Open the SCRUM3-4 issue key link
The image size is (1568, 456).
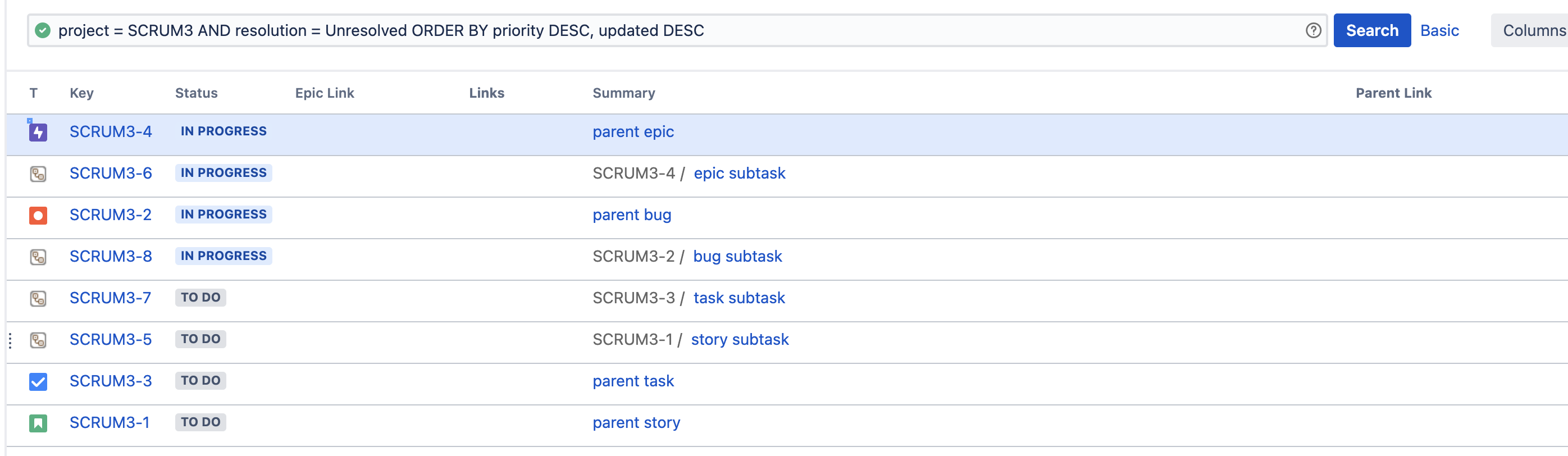click(110, 132)
